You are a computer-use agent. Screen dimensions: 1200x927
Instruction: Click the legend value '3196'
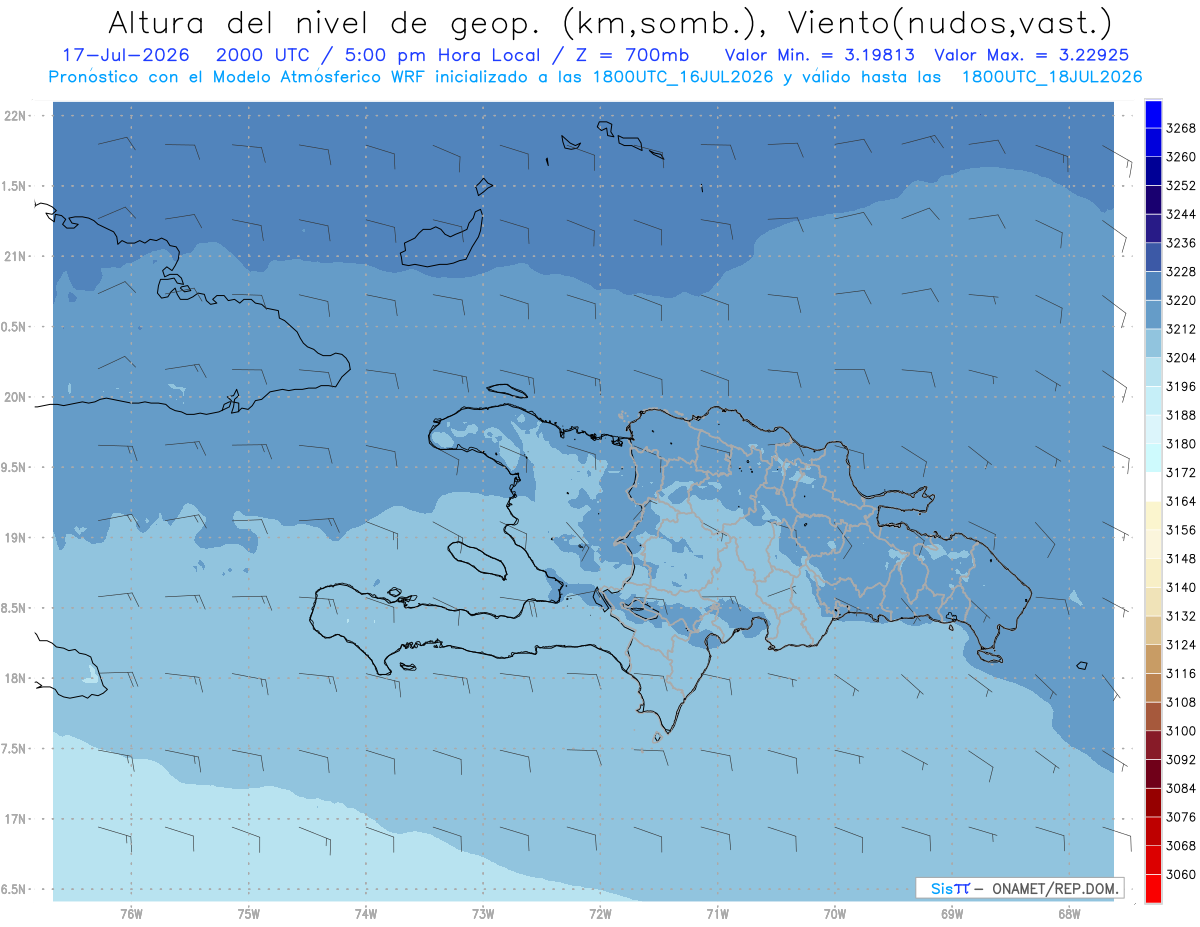1181,387
